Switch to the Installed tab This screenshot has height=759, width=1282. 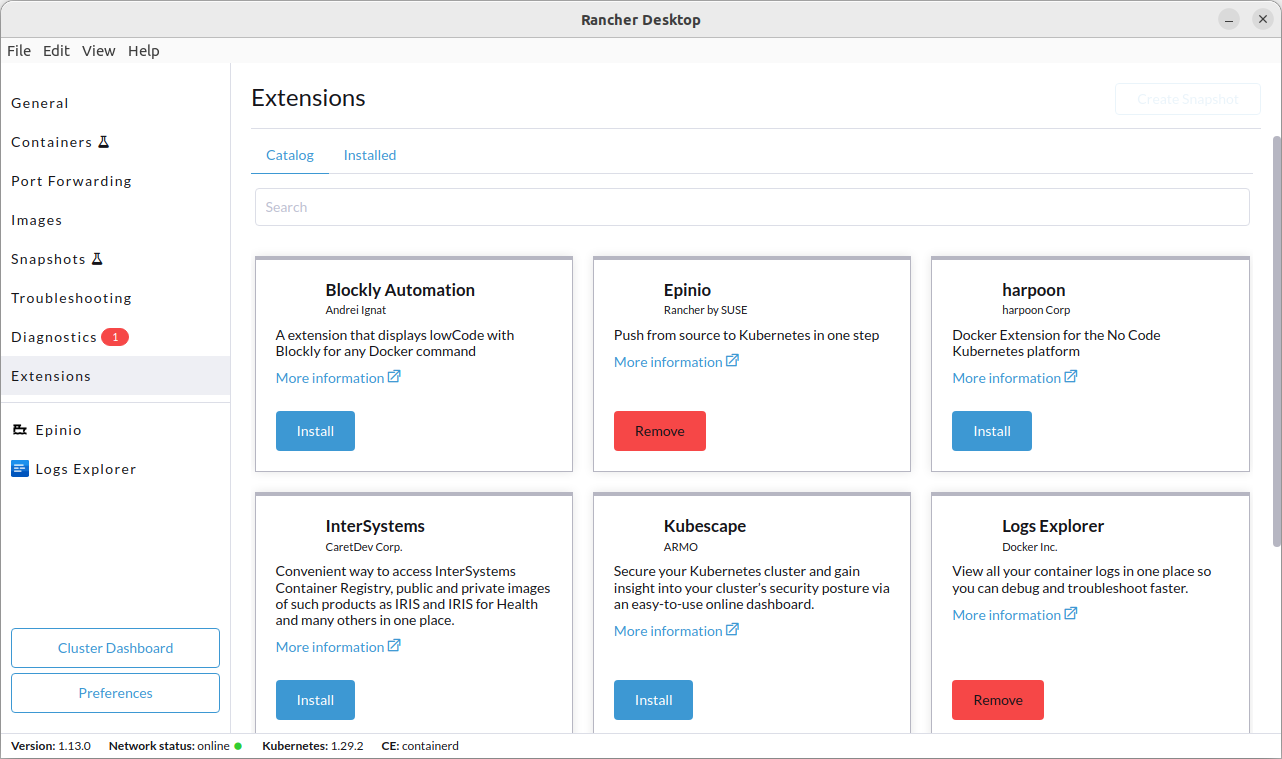coord(370,155)
